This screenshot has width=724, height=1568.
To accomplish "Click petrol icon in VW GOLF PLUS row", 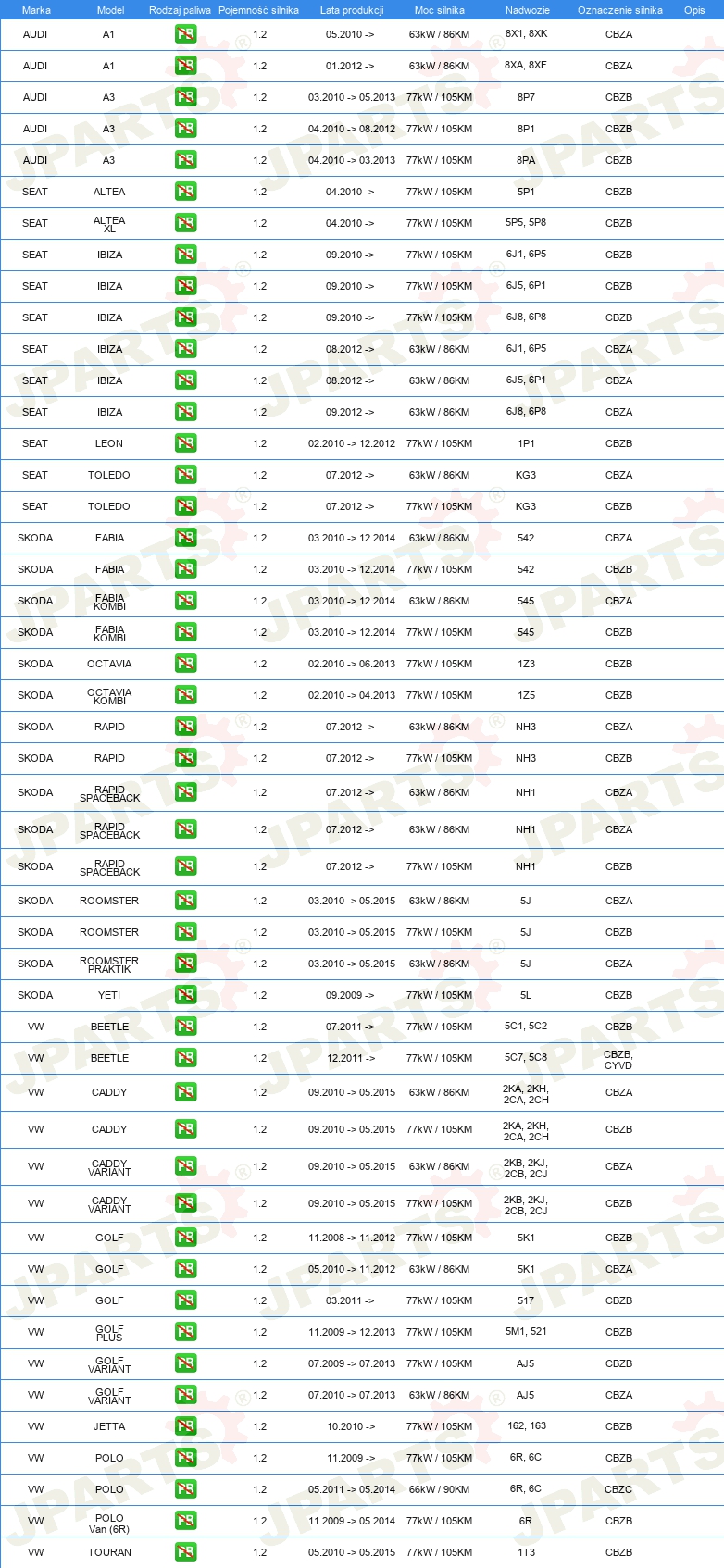I will [185, 1332].
